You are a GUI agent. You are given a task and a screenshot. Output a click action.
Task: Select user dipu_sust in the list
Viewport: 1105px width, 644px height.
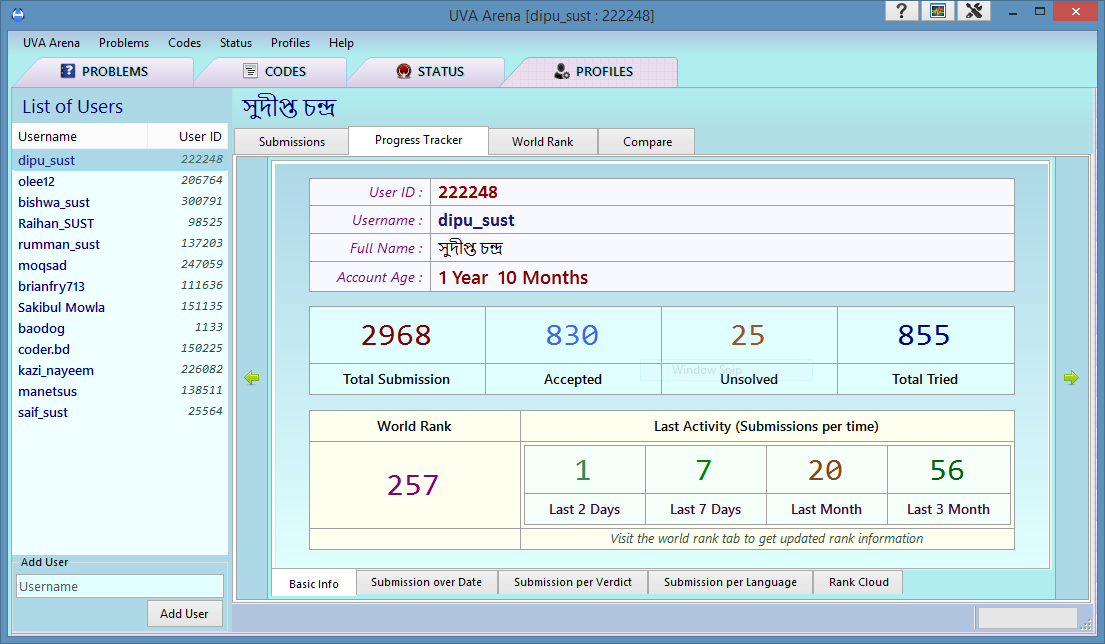120,160
